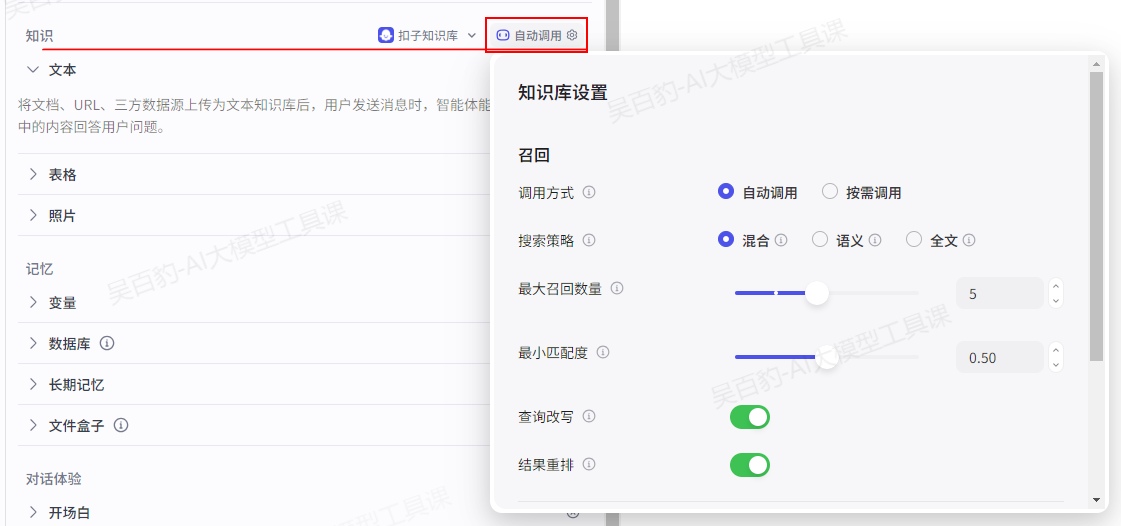This screenshot has width=1121, height=526.
Task: Expand the 表格 section
Action: click(x=33, y=174)
